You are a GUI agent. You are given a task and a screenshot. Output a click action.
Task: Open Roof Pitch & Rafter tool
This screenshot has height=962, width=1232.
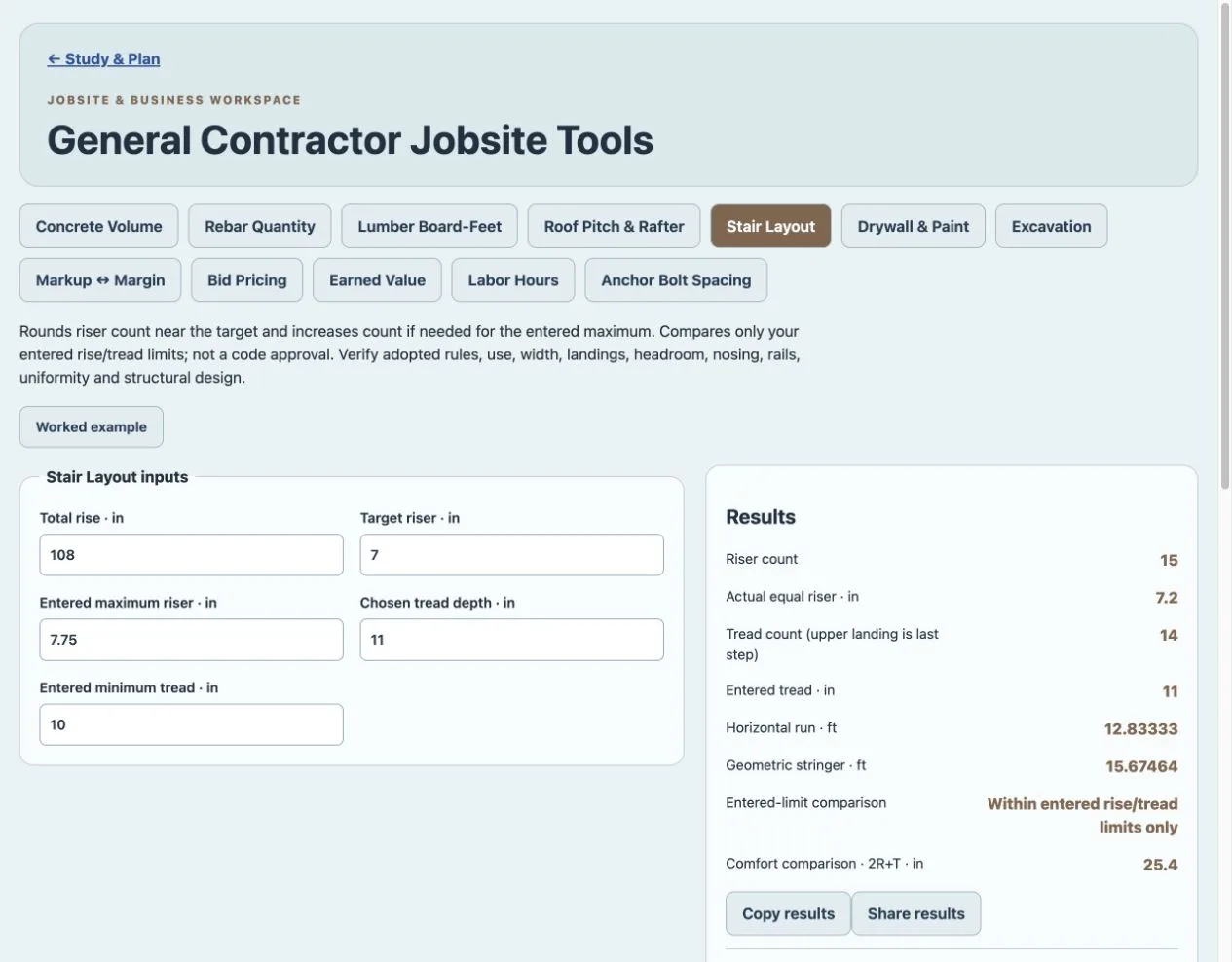(x=614, y=226)
